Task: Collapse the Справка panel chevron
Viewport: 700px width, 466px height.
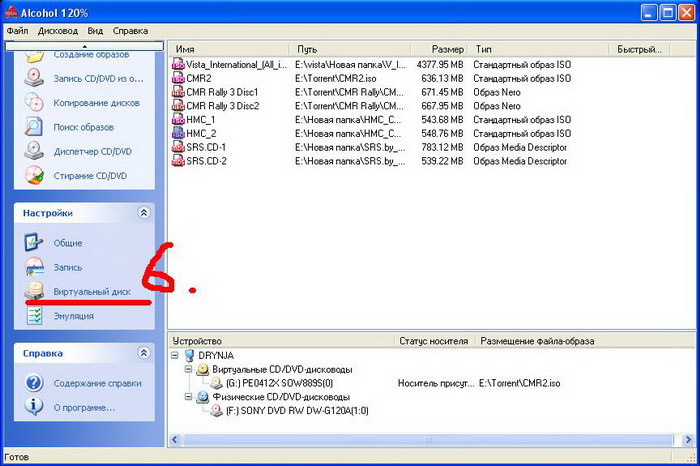Action: 144,353
